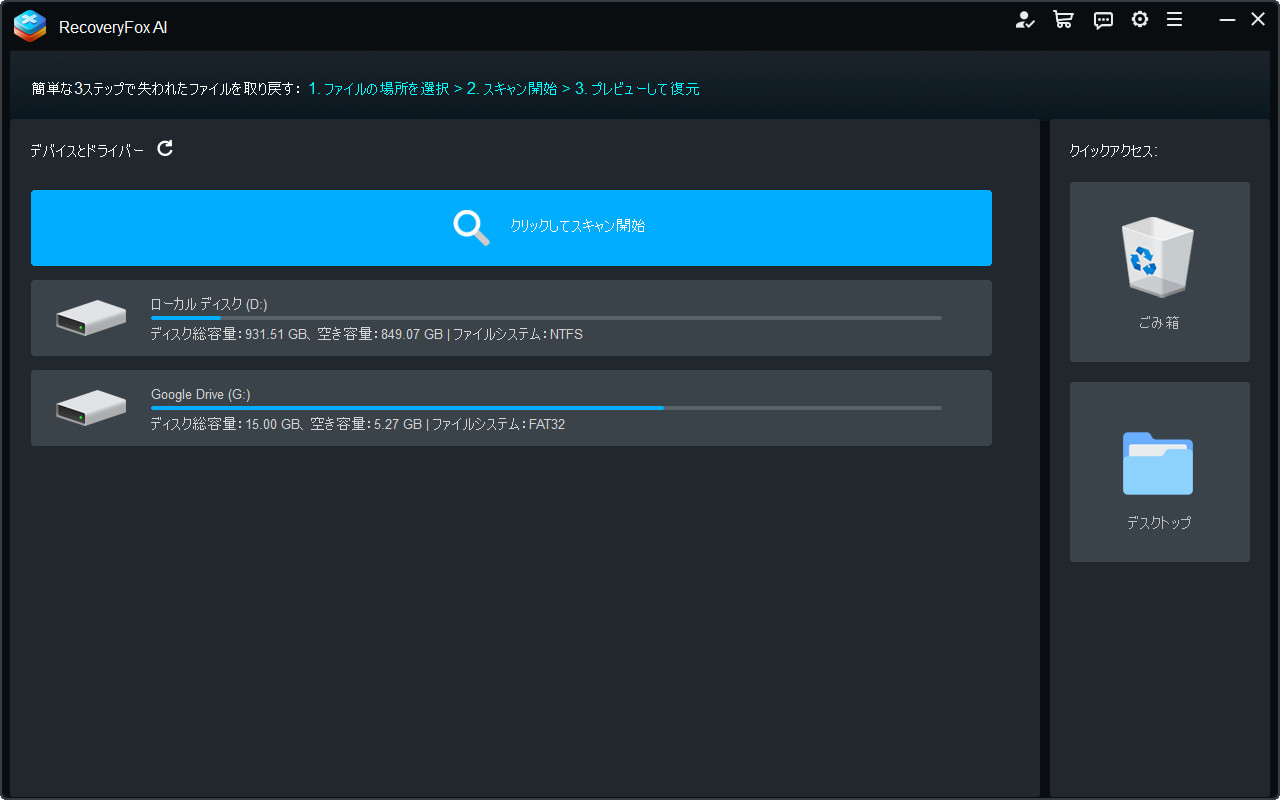The image size is (1280, 800).
Task: Open the shopping cart icon
Action: [1063, 19]
